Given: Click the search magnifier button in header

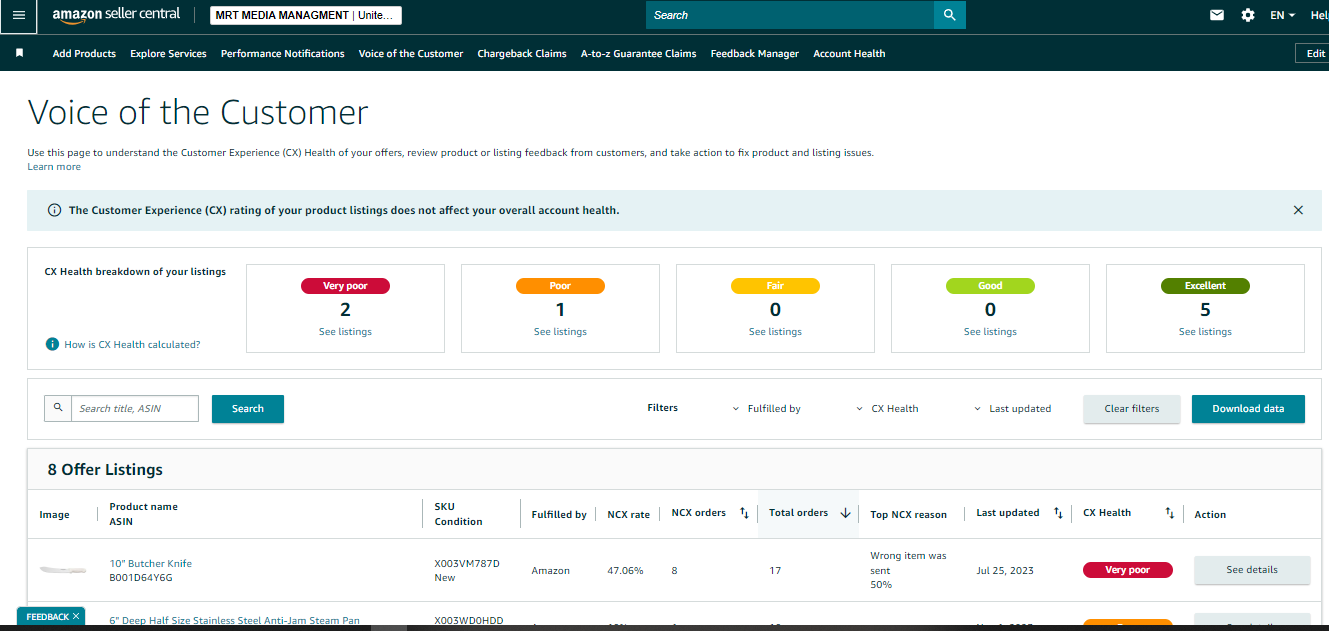Looking at the screenshot, I should 949,15.
